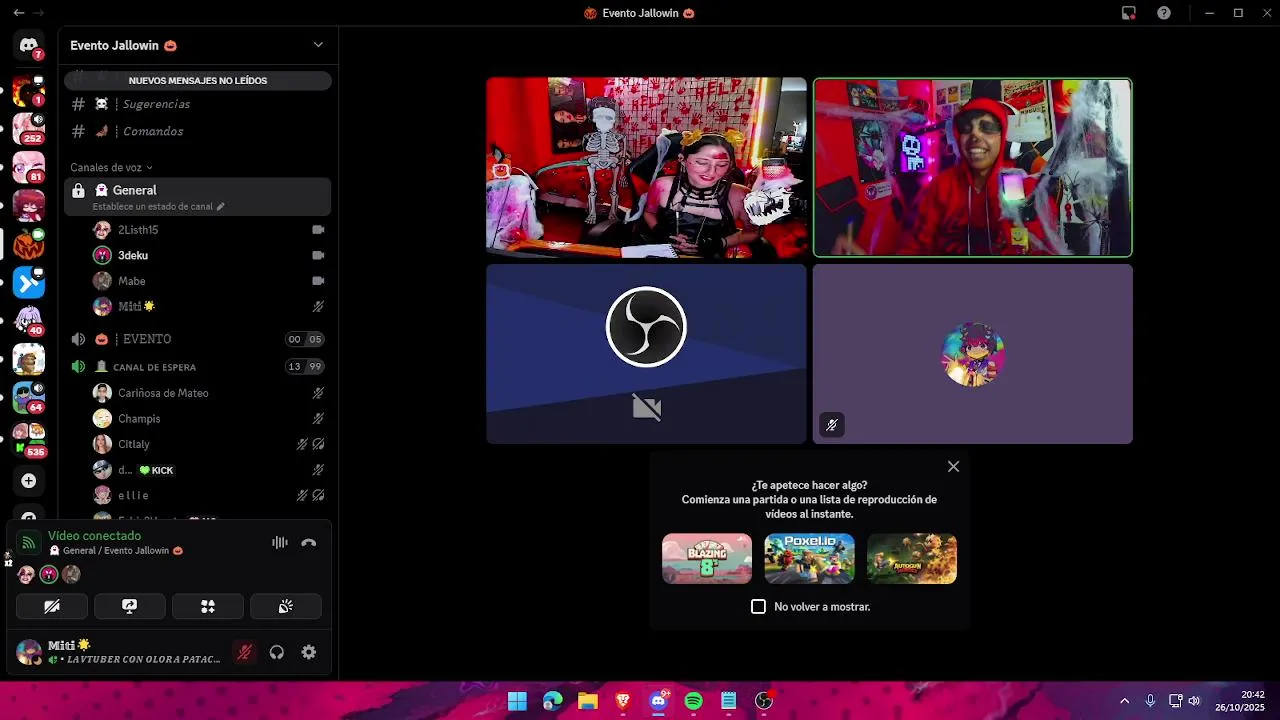
Task: Open Discord inbox icon in title bar
Action: coord(1129,13)
